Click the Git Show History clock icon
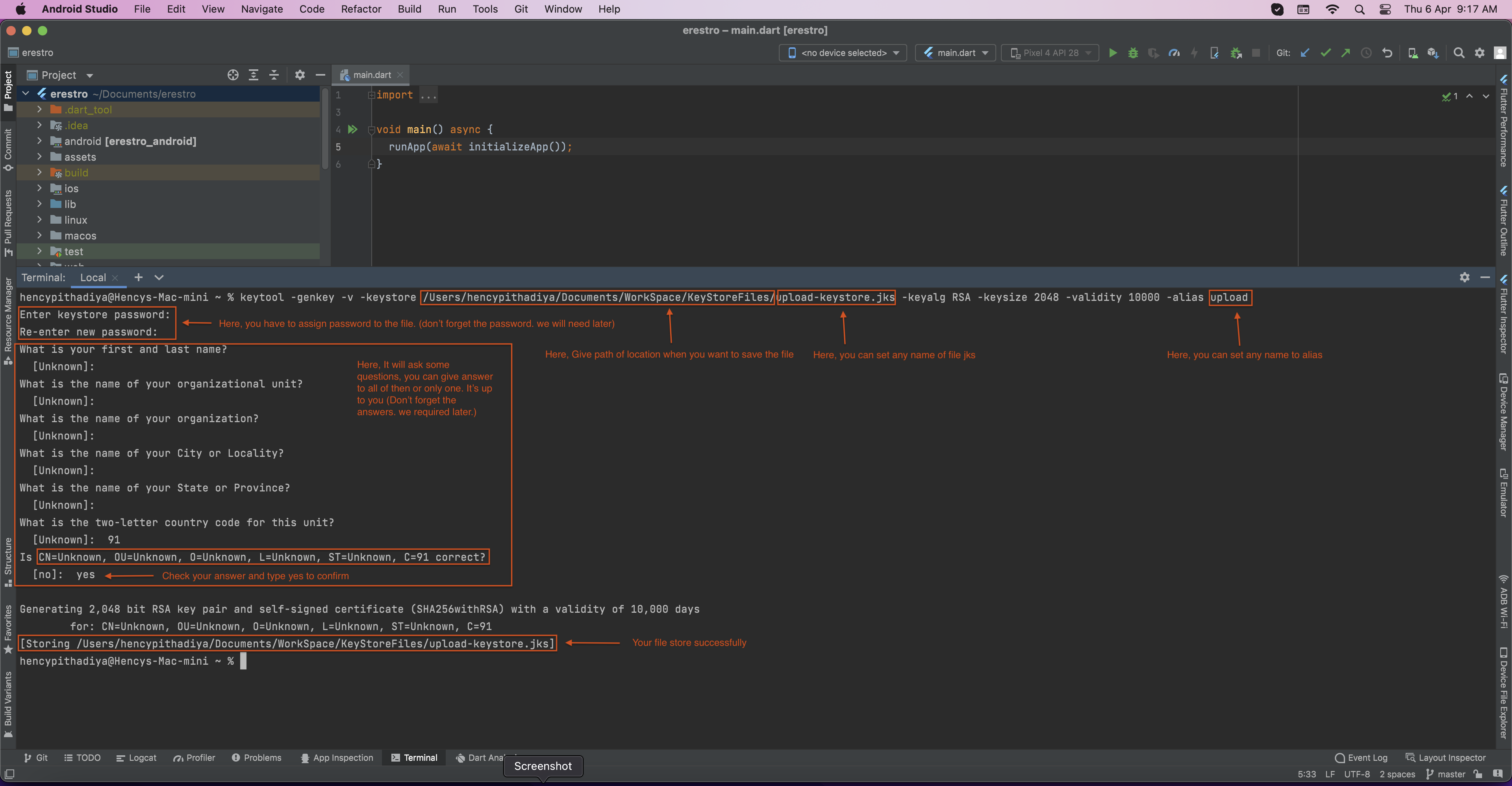The height and width of the screenshot is (786, 1512). (x=1366, y=53)
